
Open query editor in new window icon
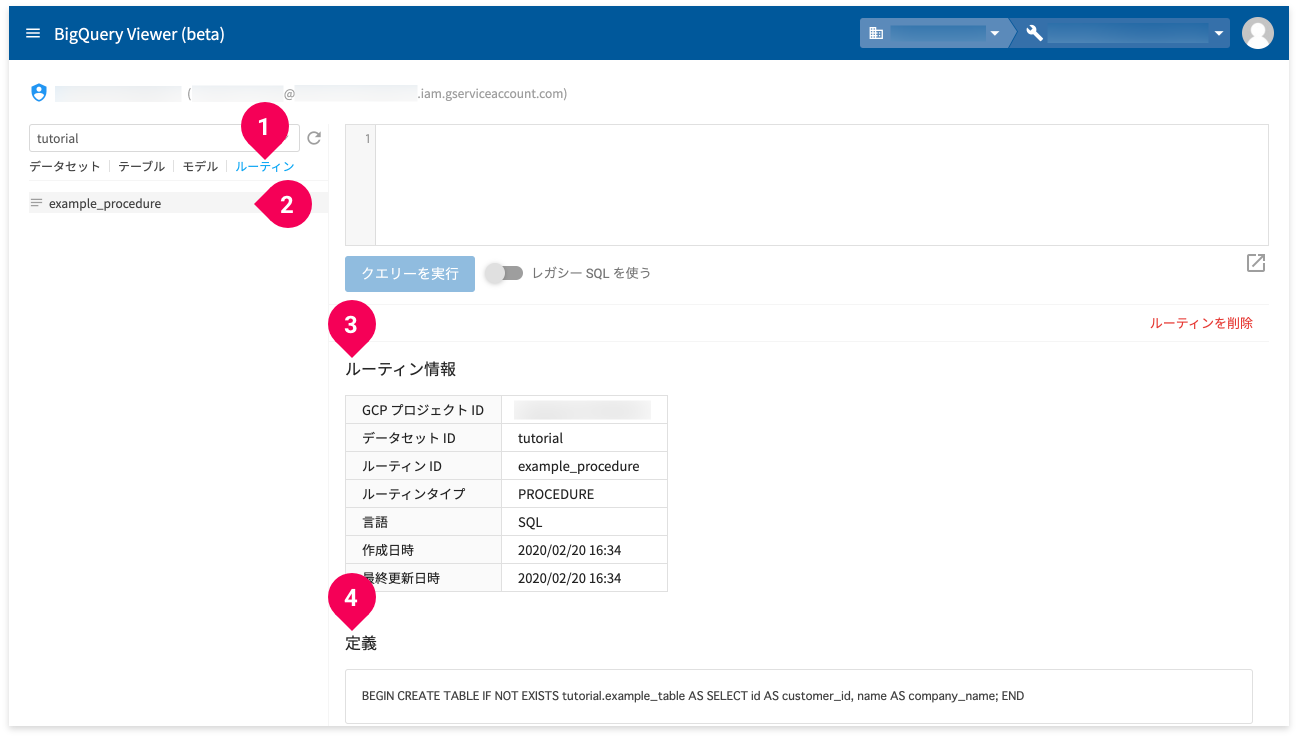(1256, 263)
